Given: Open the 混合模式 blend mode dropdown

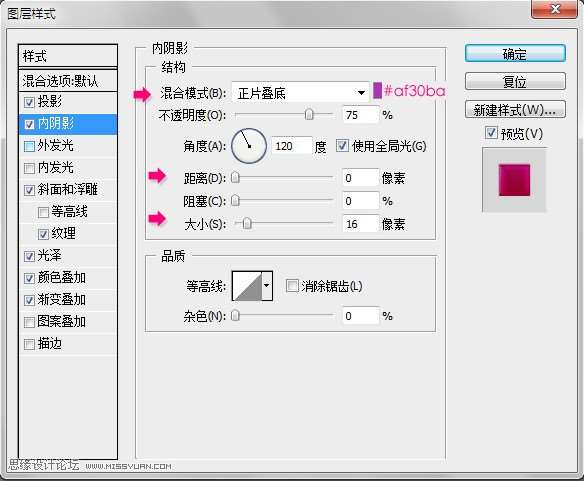Looking at the screenshot, I should (300, 93).
